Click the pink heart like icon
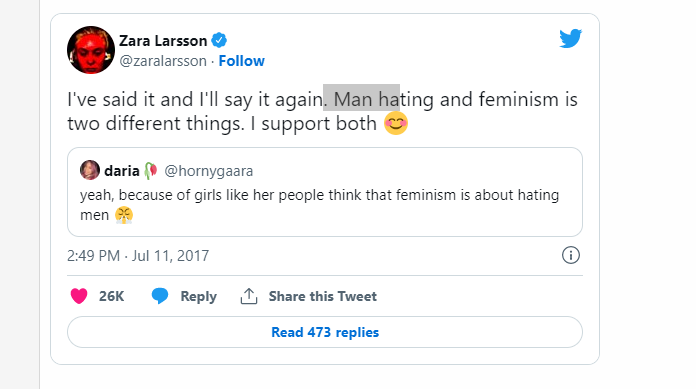The width and height of the screenshot is (696, 389). click(x=79, y=296)
